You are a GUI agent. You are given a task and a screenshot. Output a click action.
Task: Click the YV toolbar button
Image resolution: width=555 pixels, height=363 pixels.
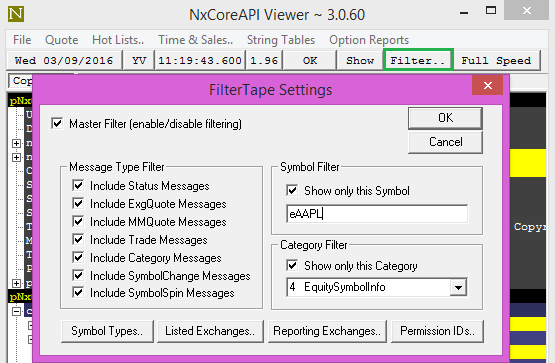click(x=139, y=60)
